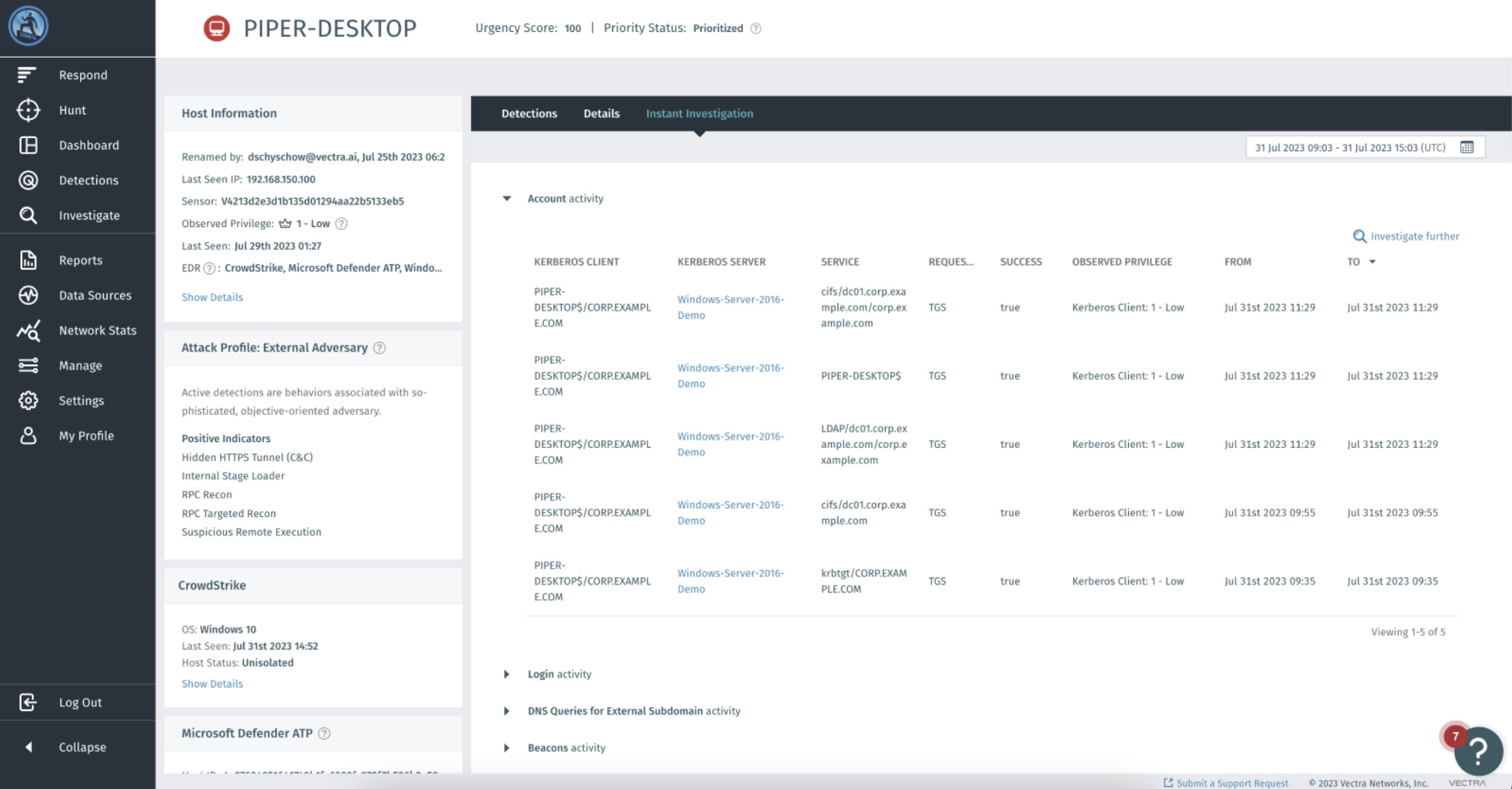This screenshot has height=789, width=1512.
Task: Click the sensor ID value text
Action: [312, 201]
